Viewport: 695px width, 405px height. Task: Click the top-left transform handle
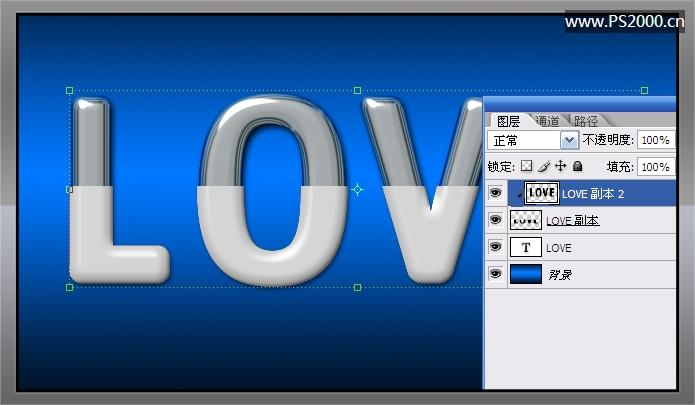(x=70, y=90)
